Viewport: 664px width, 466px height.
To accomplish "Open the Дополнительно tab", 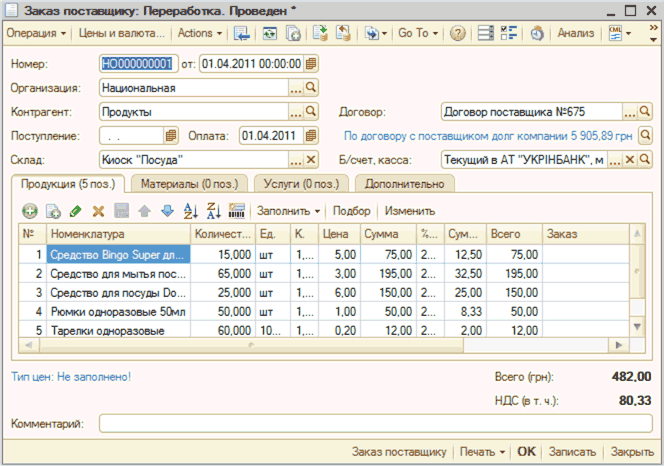I will pos(405,184).
